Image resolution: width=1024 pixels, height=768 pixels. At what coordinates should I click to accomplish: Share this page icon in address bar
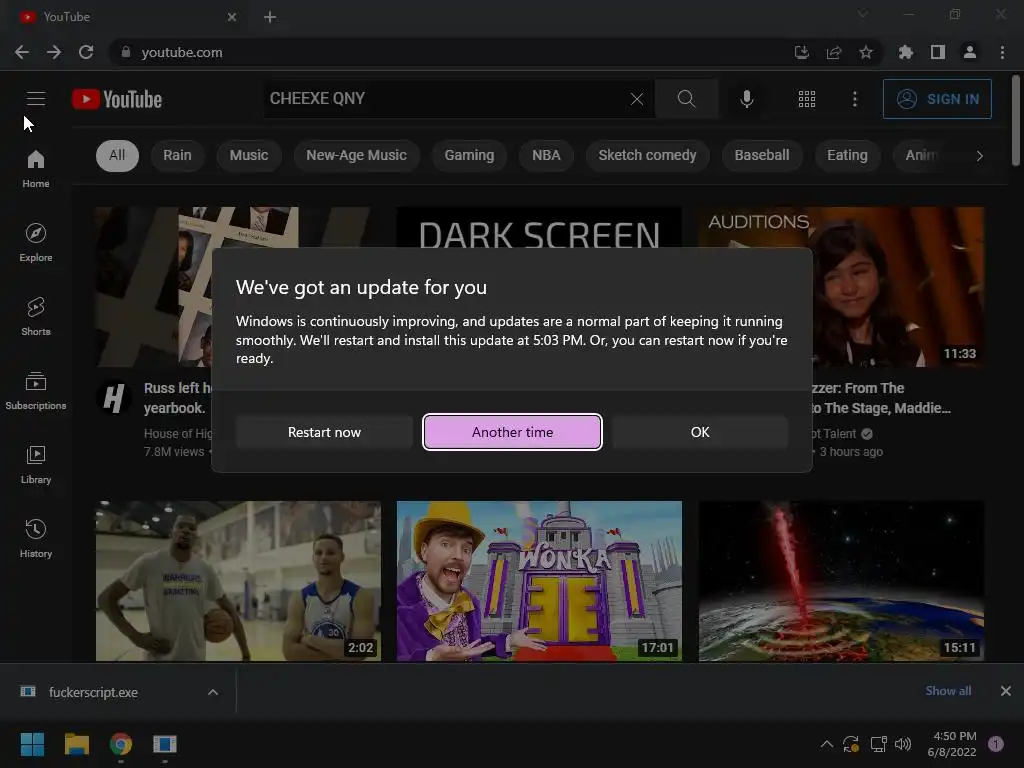pyautogui.click(x=834, y=52)
